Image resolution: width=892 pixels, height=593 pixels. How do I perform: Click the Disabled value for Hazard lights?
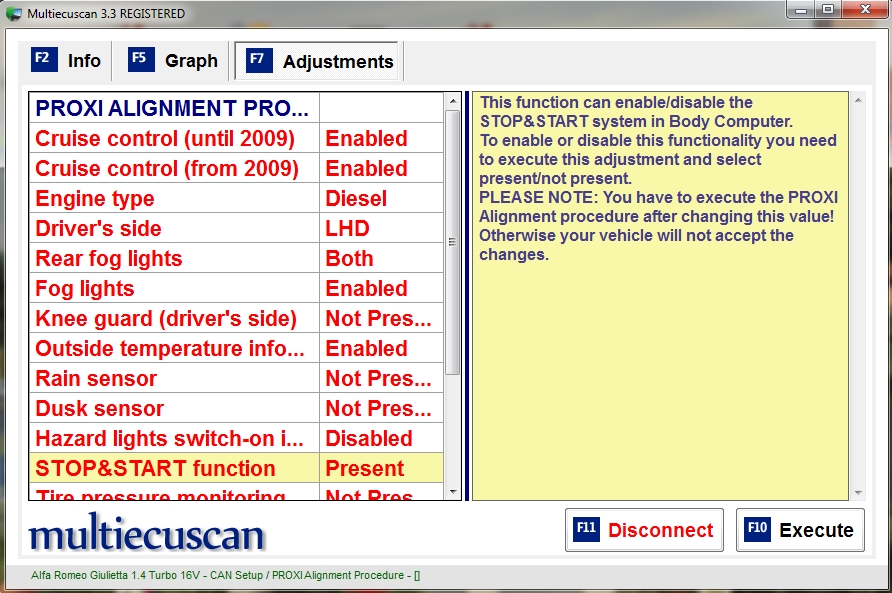(x=381, y=438)
